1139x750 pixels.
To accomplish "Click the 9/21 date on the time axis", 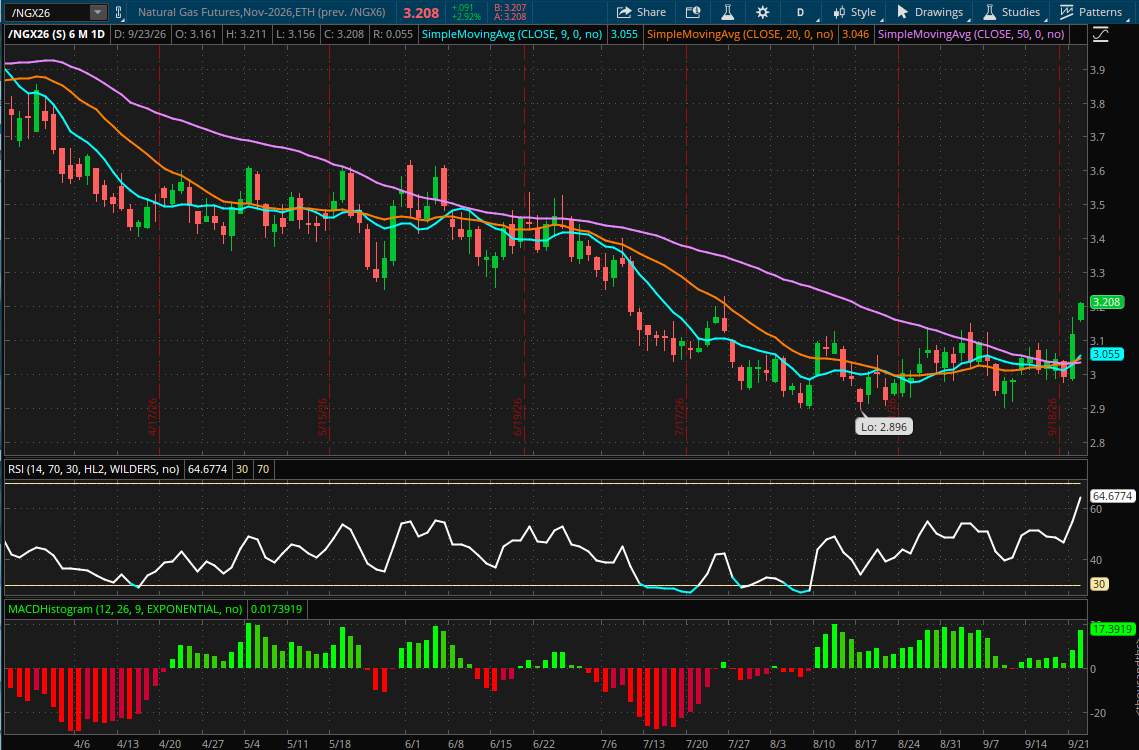I will click(1077, 744).
